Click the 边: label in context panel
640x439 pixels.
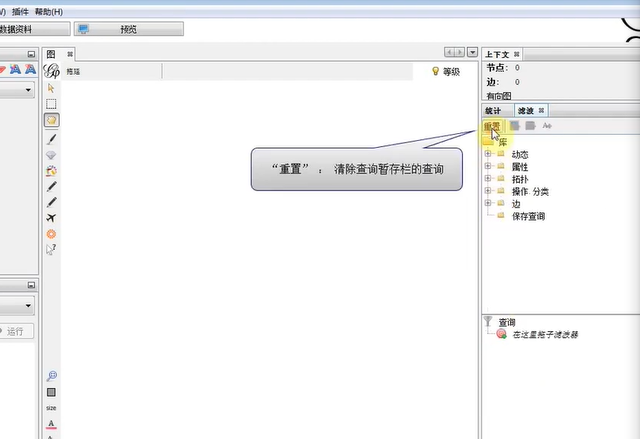tap(493, 82)
